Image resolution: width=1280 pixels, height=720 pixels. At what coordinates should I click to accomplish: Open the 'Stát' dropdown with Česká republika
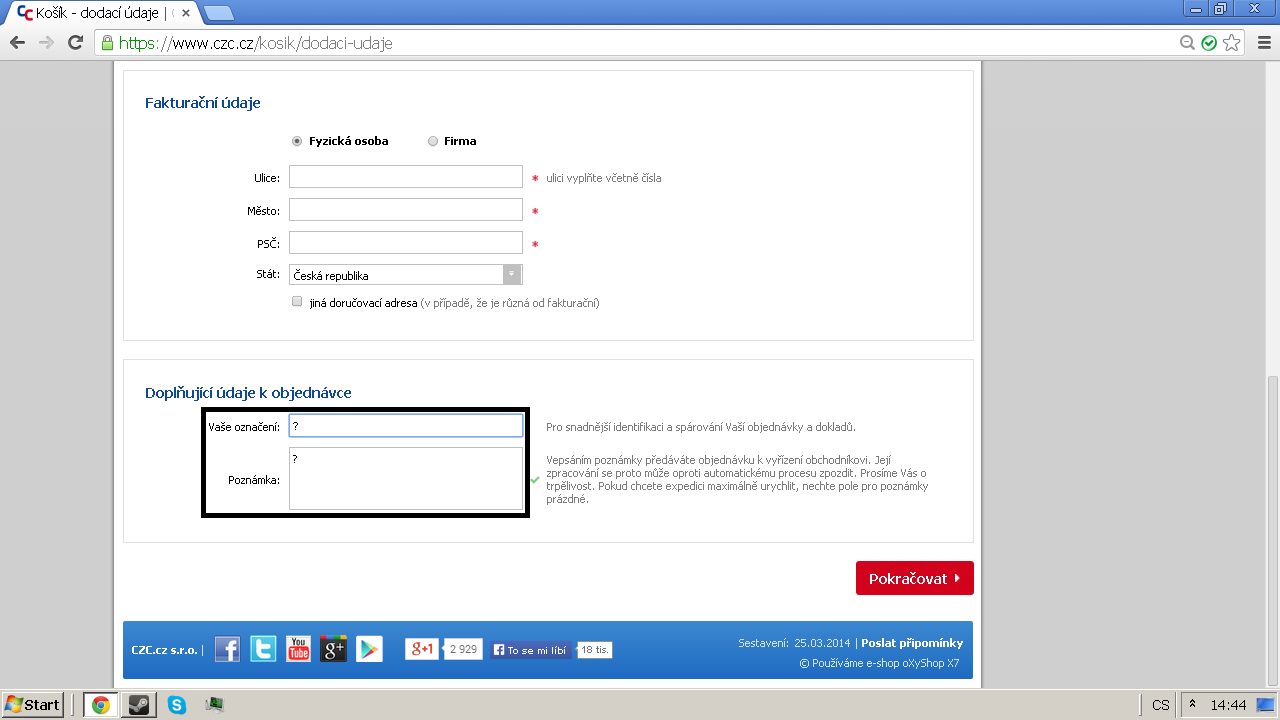tap(406, 275)
